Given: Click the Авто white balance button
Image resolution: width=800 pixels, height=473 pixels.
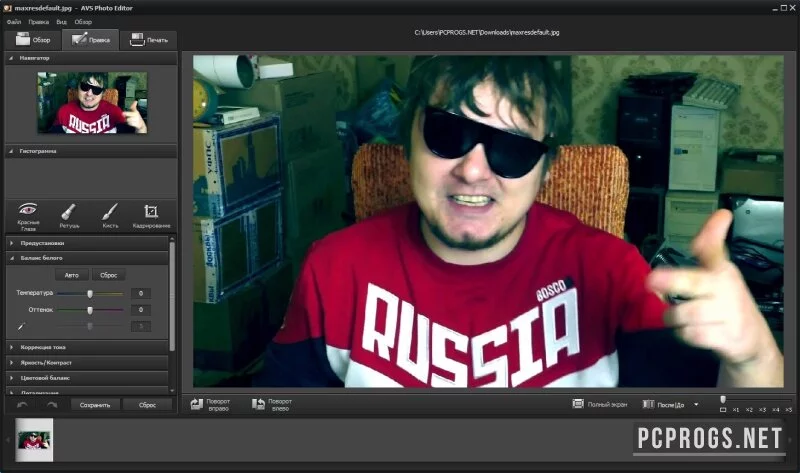Looking at the screenshot, I should tap(71, 275).
